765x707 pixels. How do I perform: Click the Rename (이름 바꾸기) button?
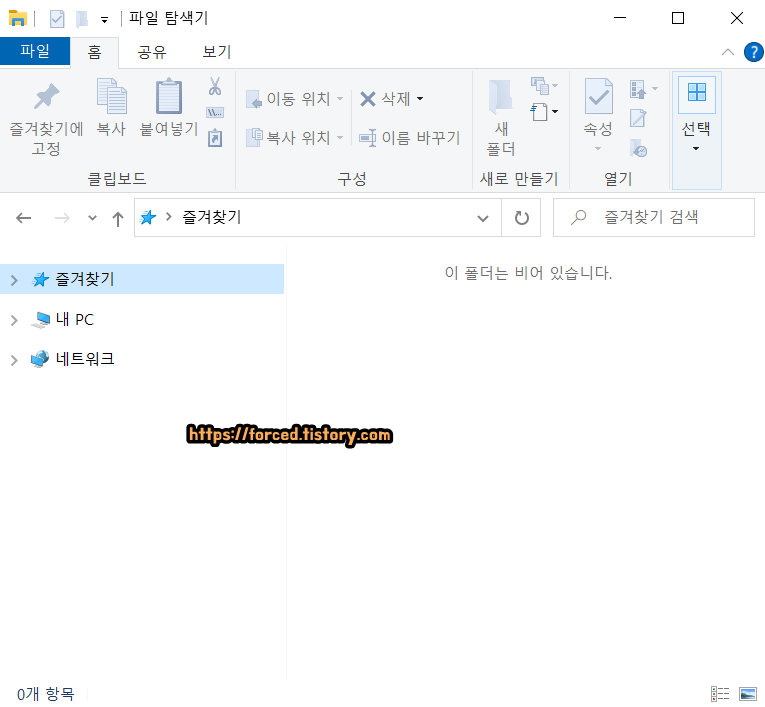[x=410, y=138]
